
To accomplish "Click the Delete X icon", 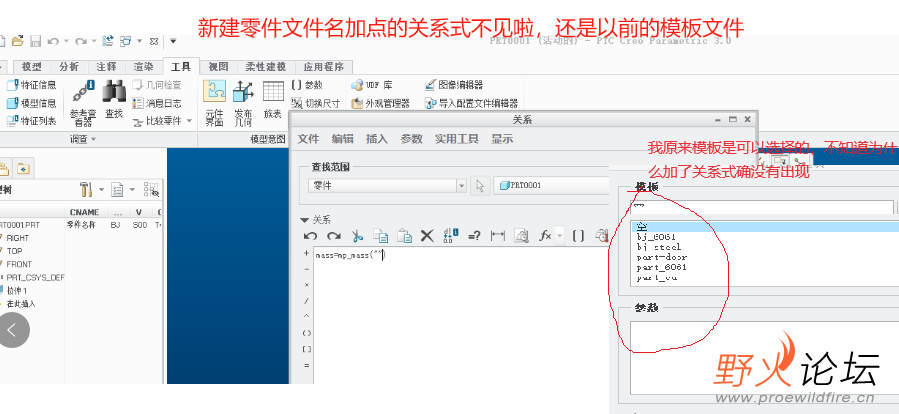I will 427,236.
